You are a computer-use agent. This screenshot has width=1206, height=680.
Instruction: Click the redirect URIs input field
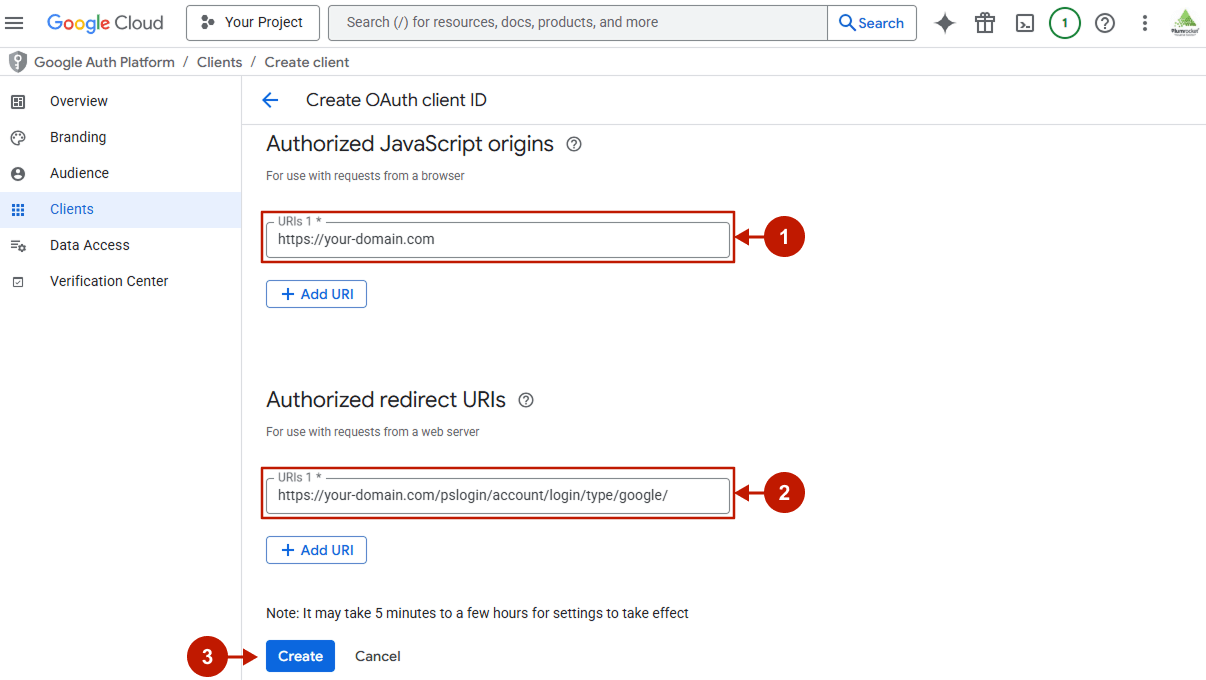[497, 497]
